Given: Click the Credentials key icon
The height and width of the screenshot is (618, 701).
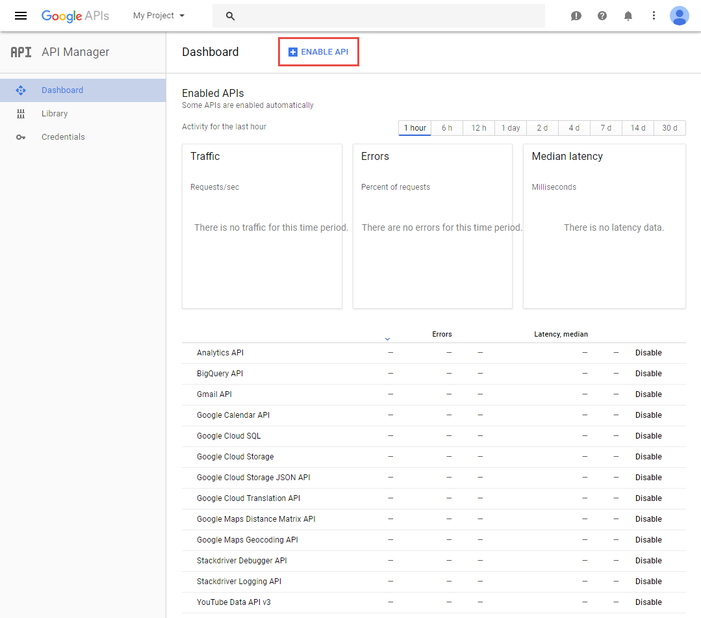Looking at the screenshot, I should 21,137.
